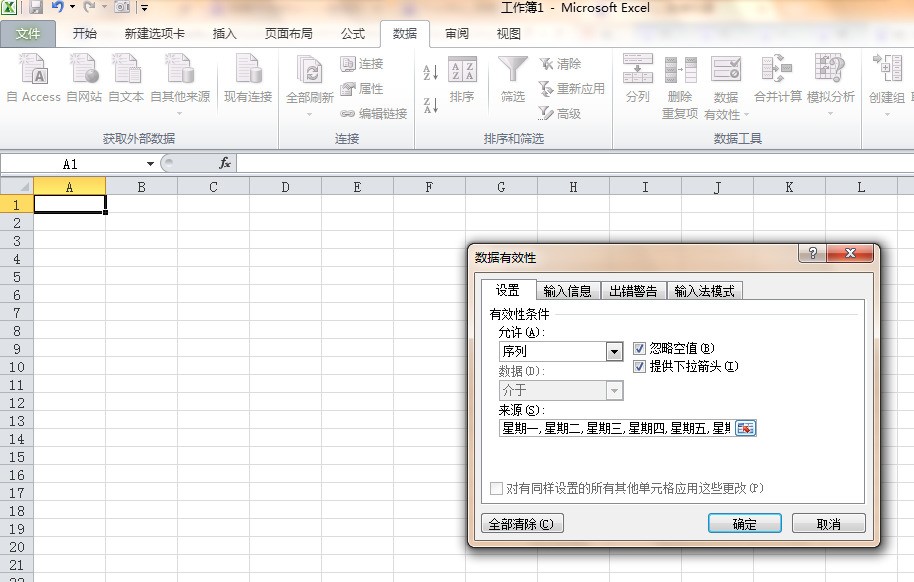Uncheck the 忽略空值 checkbox
The image size is (914, 582).
[637, 348]
